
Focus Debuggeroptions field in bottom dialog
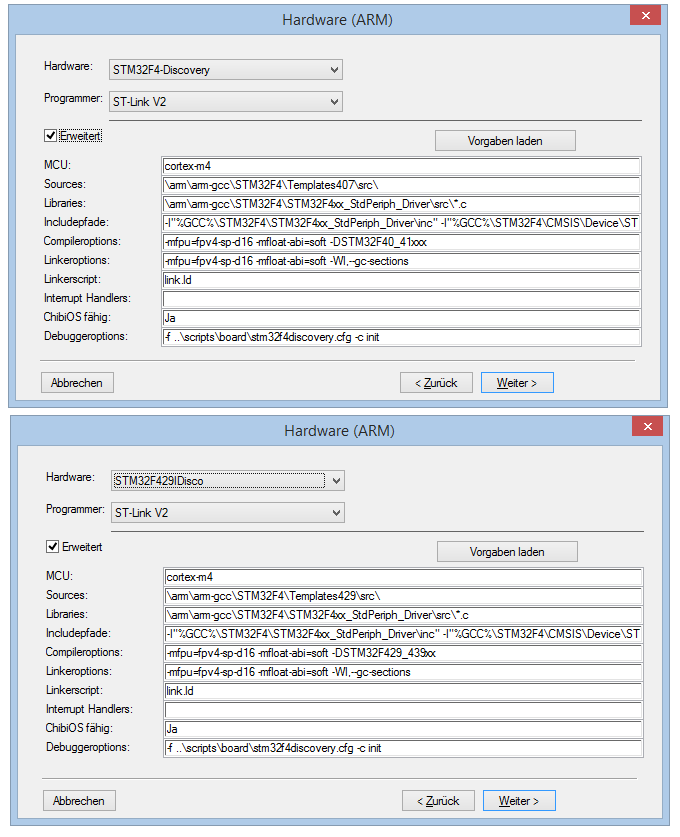404,748
